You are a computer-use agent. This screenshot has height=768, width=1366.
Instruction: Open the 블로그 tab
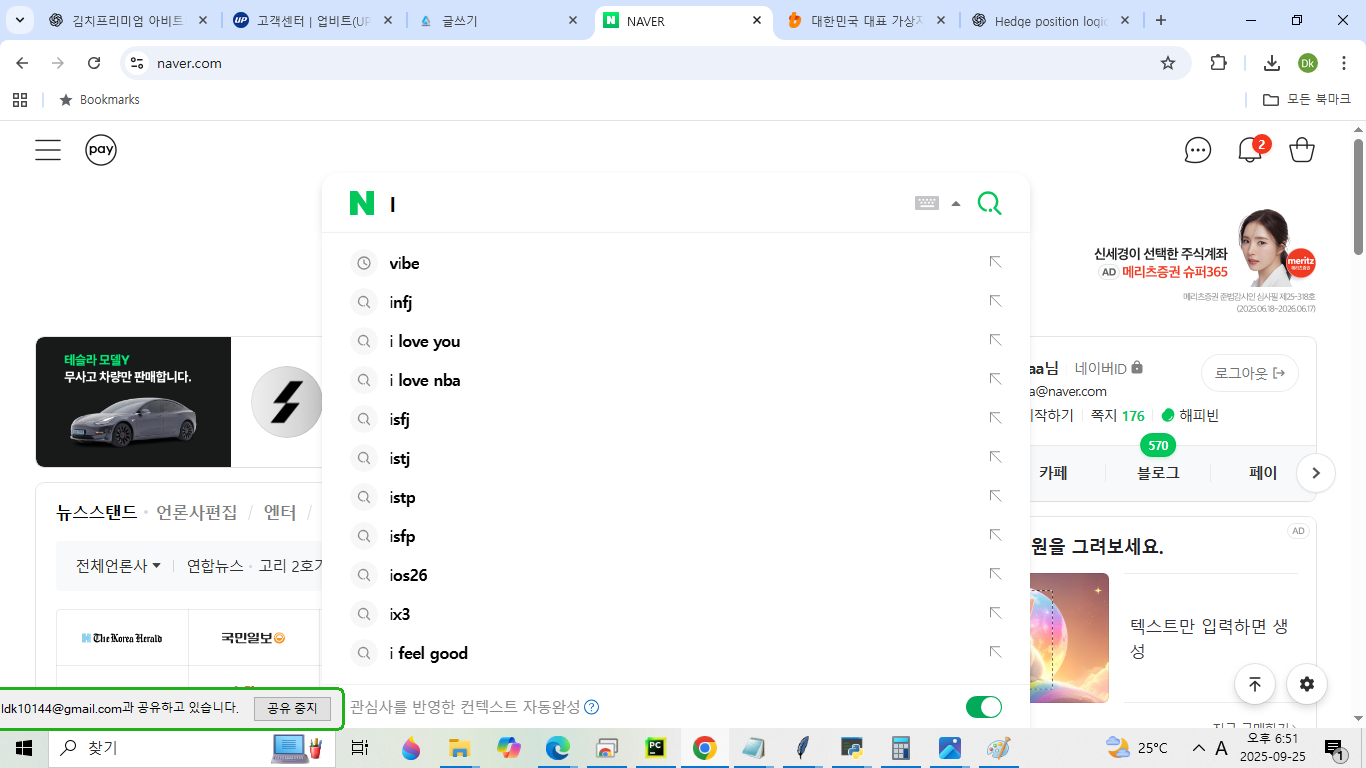point(1158,473)
